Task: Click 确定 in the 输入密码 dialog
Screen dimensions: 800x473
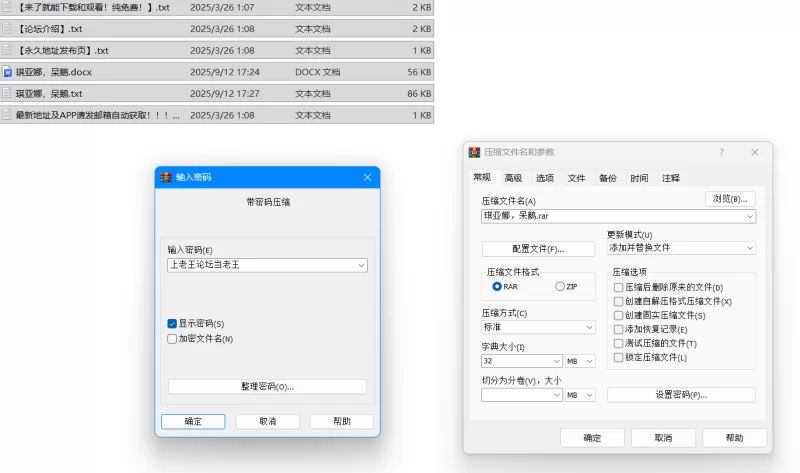Action: click(193, 421)
